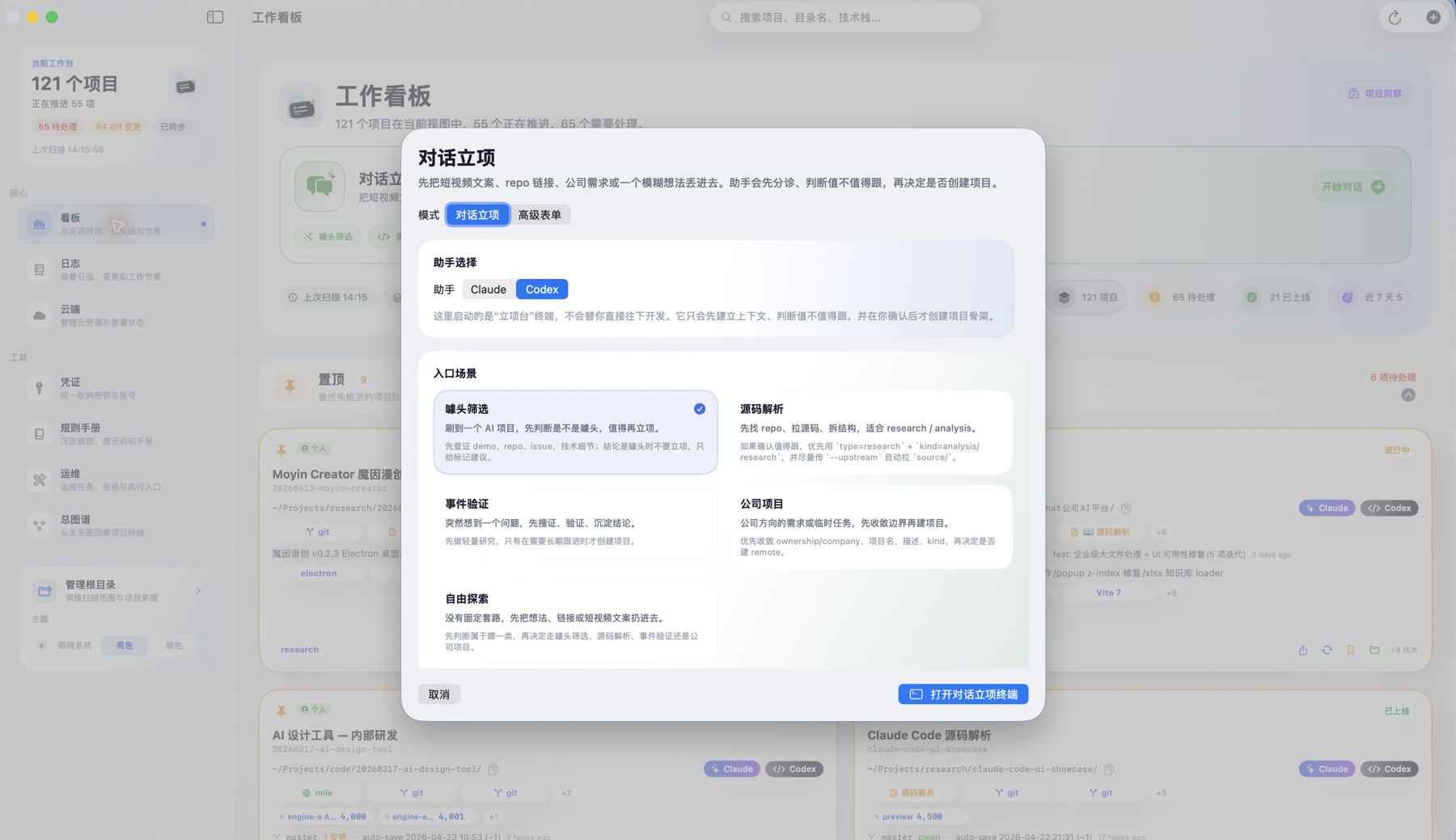Open the 规则手册 section
Screen dimensions: 1456x840
coord(39,433)
